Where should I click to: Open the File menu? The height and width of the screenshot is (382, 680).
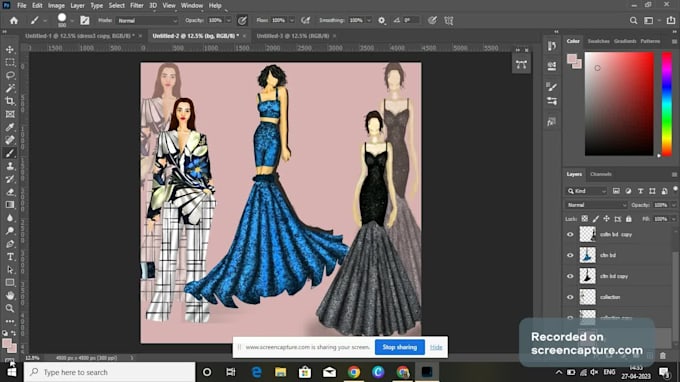[22, 6]
